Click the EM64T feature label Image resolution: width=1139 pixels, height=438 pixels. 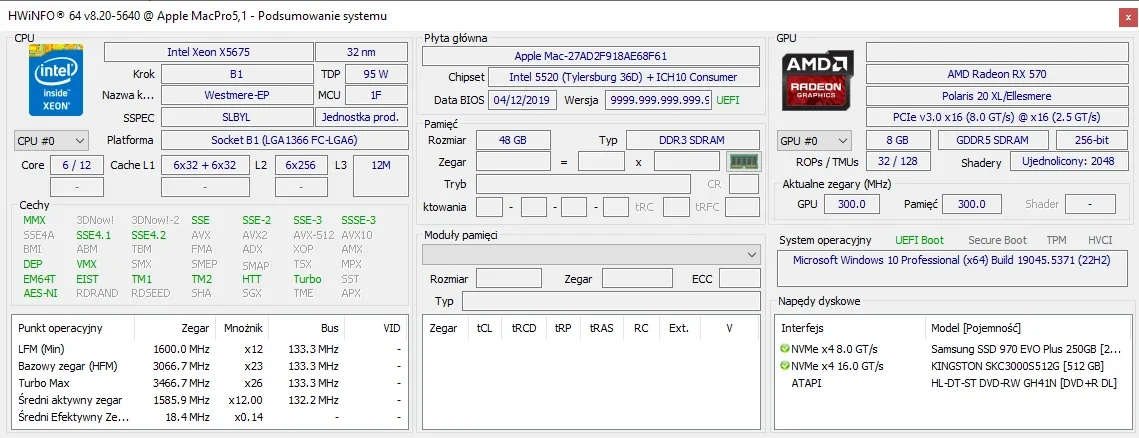tap(39, 278)
